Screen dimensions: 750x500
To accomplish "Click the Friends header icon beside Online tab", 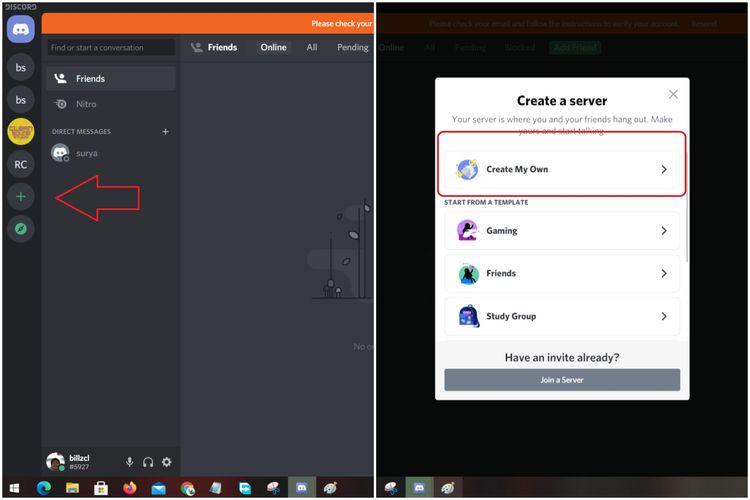I will pos(197,47).
